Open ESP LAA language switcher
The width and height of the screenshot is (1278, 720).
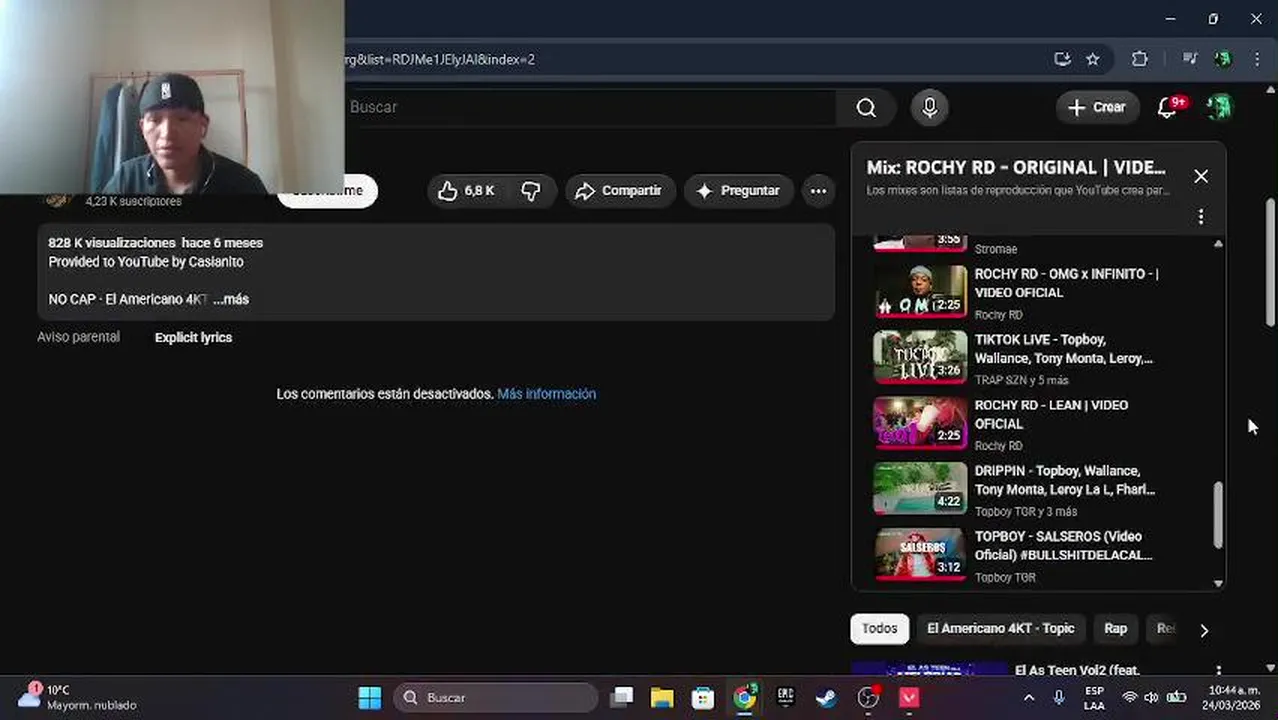pos(1094,697)
